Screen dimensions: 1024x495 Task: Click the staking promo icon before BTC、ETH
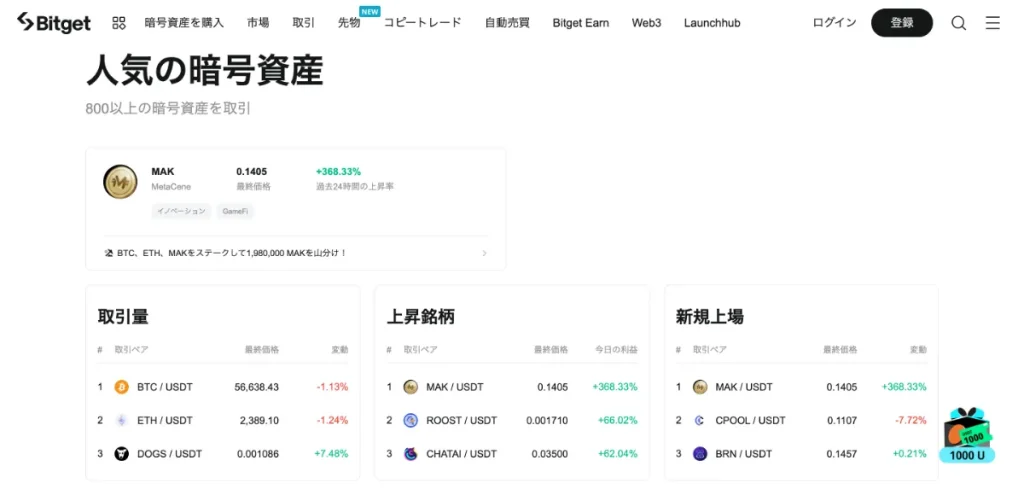(109, 253)
